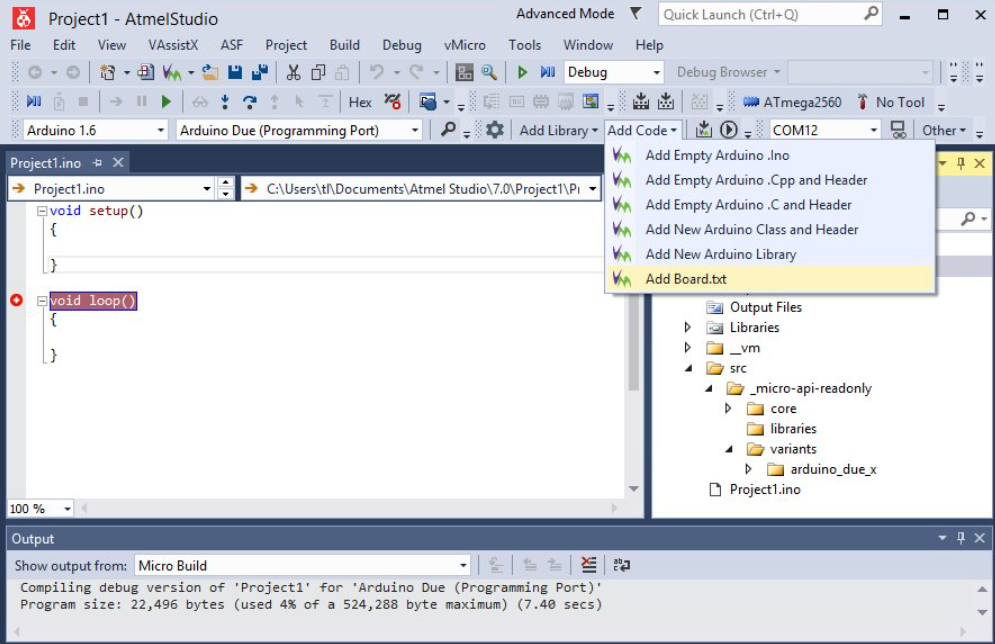Click the clear breakpoints icon beside Hex
This screenshot has height=644, width=995.
(393, 102)
